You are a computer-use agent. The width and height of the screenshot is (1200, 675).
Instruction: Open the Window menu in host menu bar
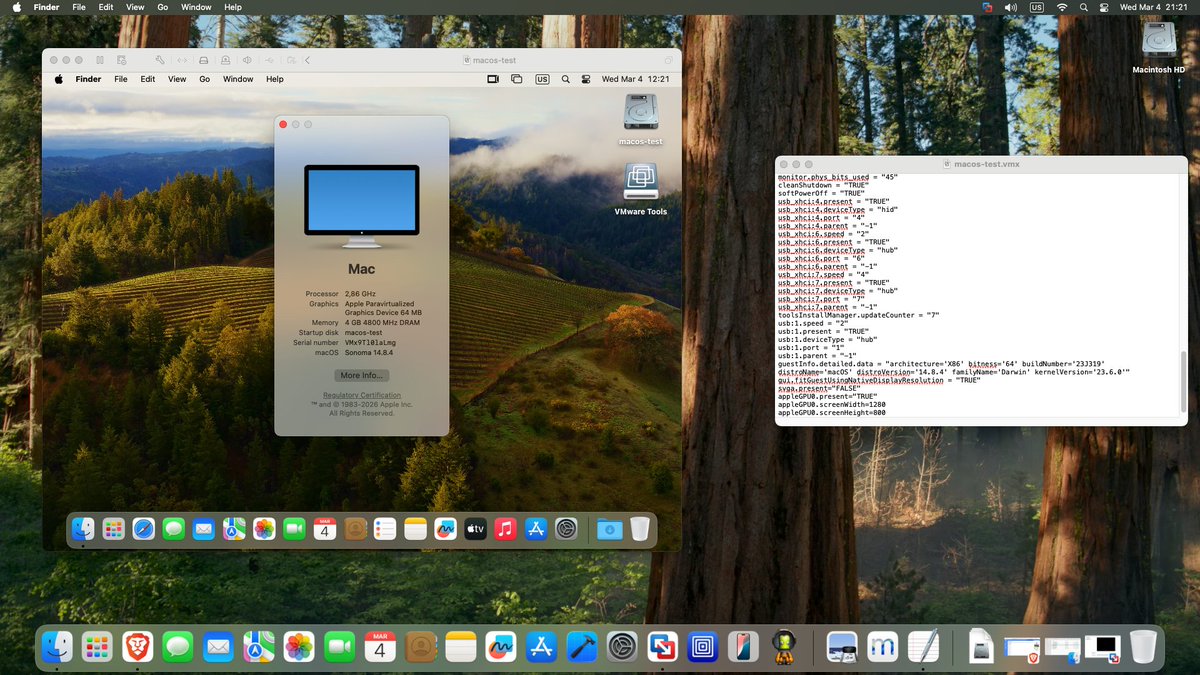[196, 7]
